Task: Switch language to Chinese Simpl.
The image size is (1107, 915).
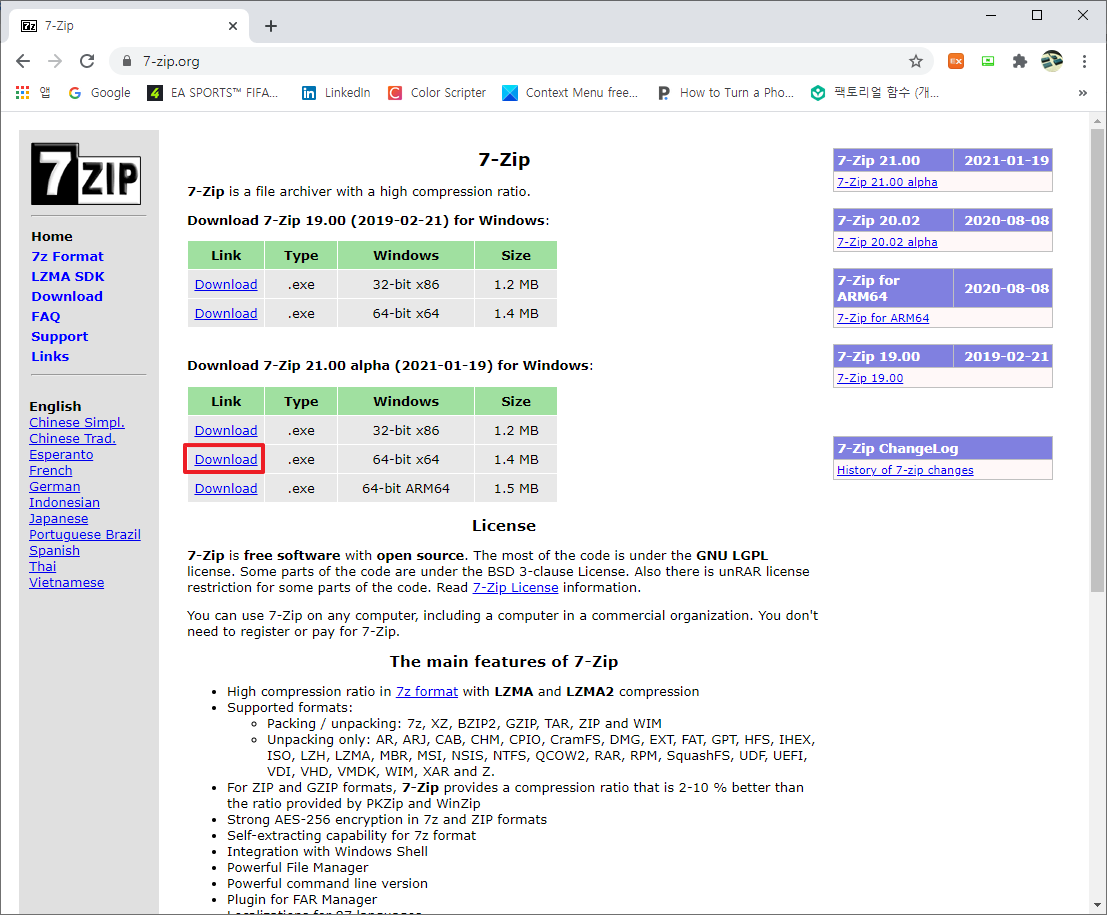Action: tap(77, 422)
